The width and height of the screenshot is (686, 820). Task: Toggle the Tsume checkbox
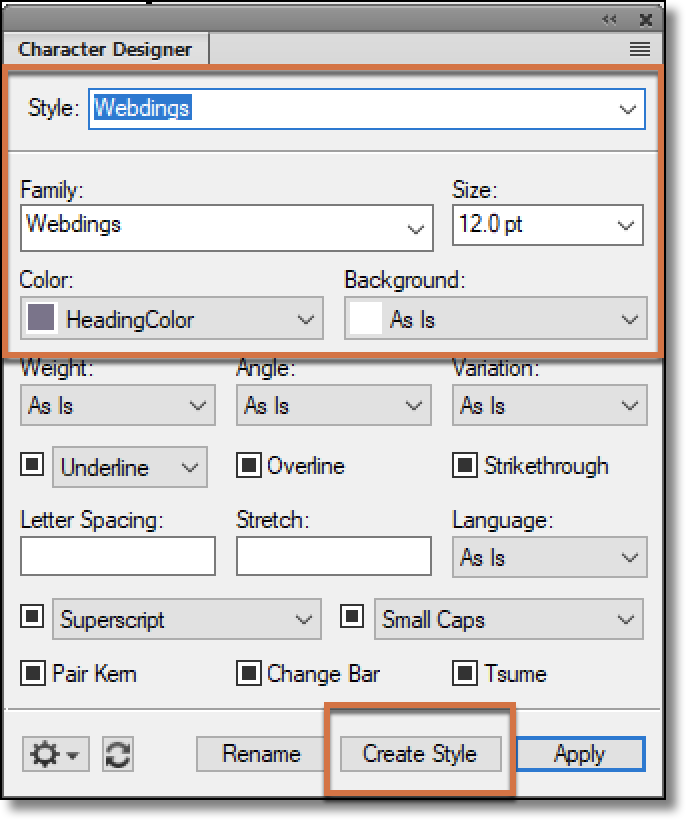tap(464, 673)
